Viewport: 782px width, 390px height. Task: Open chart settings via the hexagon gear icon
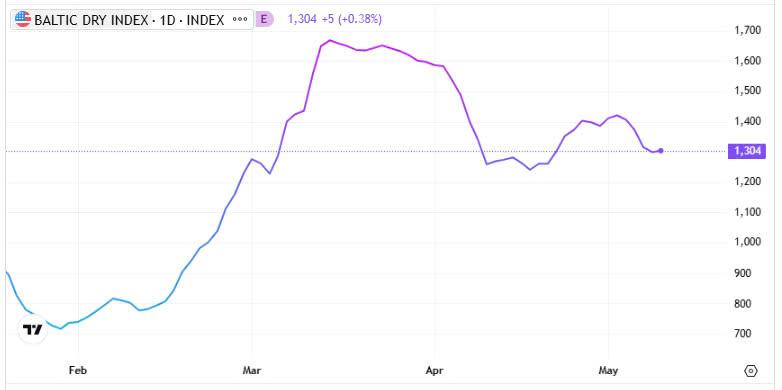point(751,371)
